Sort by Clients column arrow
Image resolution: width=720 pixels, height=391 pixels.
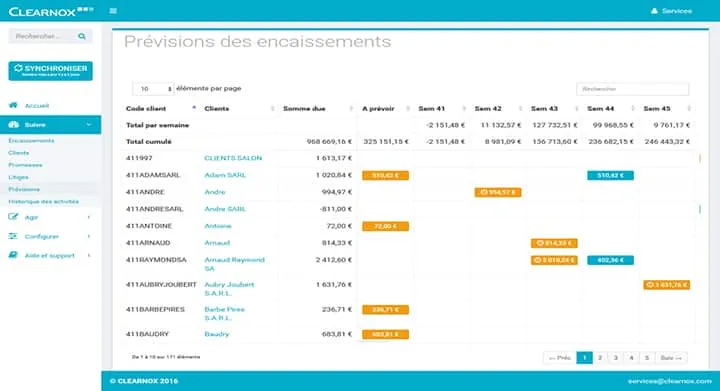272,108
